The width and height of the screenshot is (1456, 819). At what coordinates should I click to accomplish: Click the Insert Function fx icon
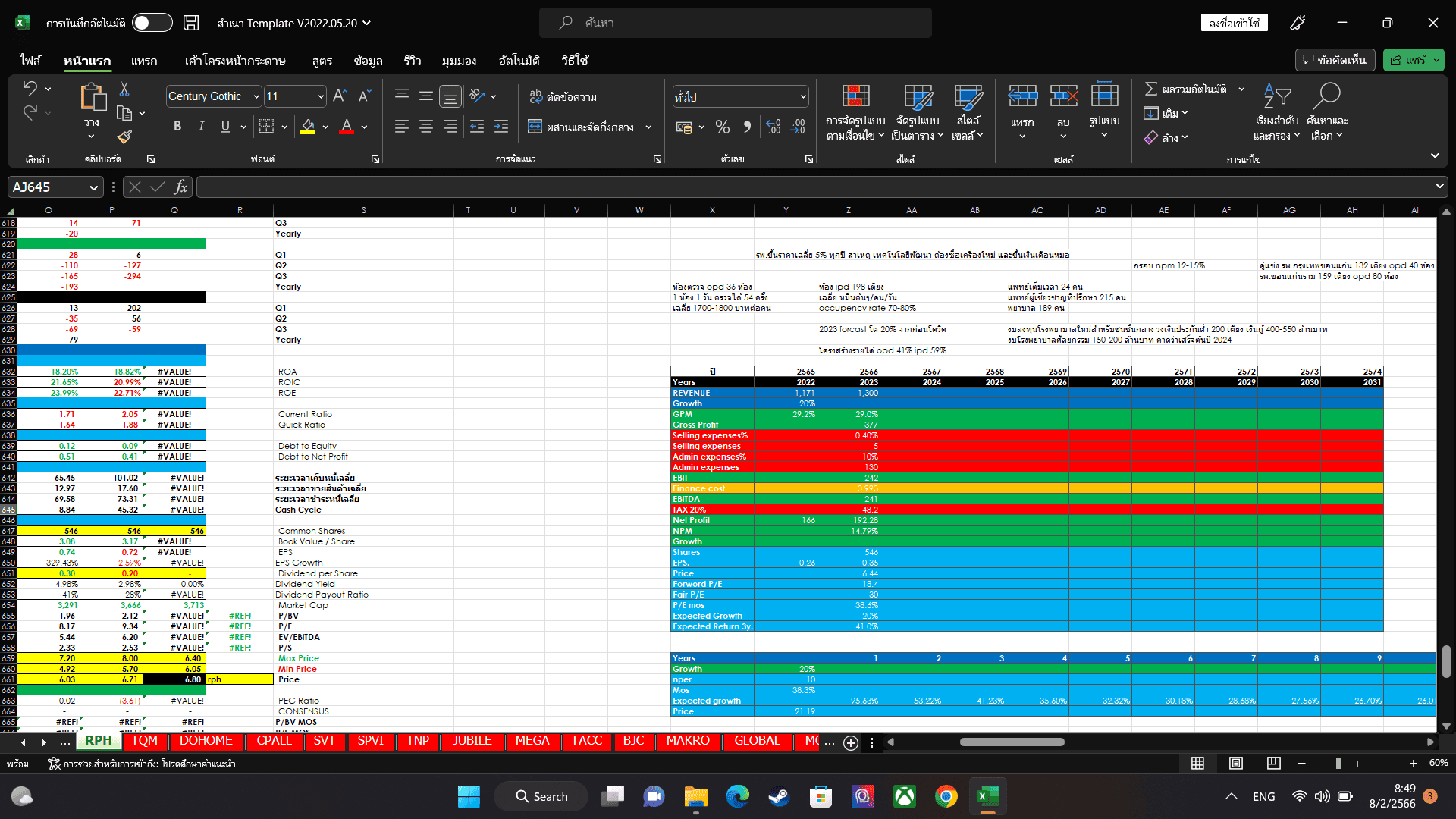[x=180, y=187]
